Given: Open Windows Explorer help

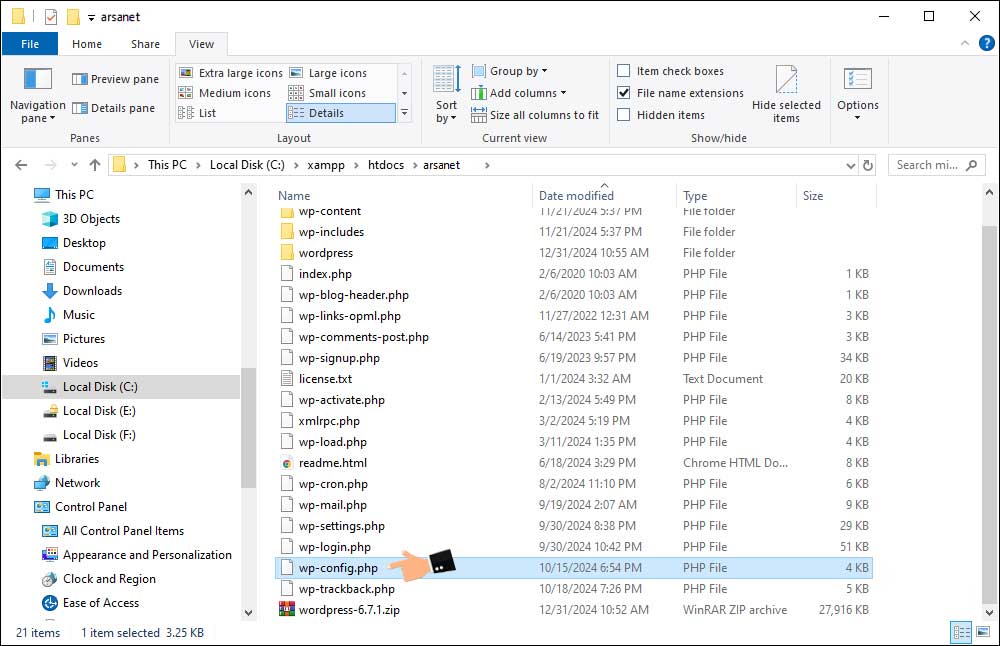Looking at the screenshot, I should [x=987, y=43].
